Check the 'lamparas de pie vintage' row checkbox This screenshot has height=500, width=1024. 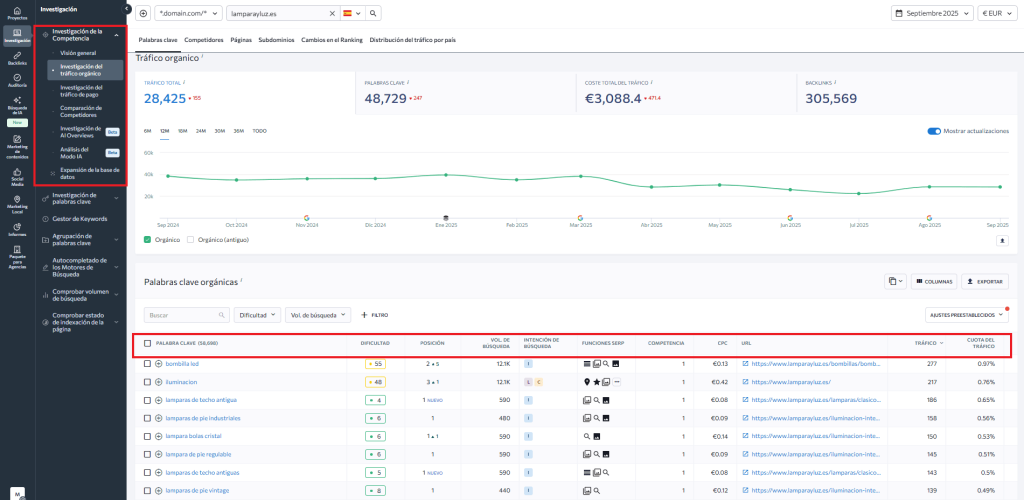click(x=148, y=490)
